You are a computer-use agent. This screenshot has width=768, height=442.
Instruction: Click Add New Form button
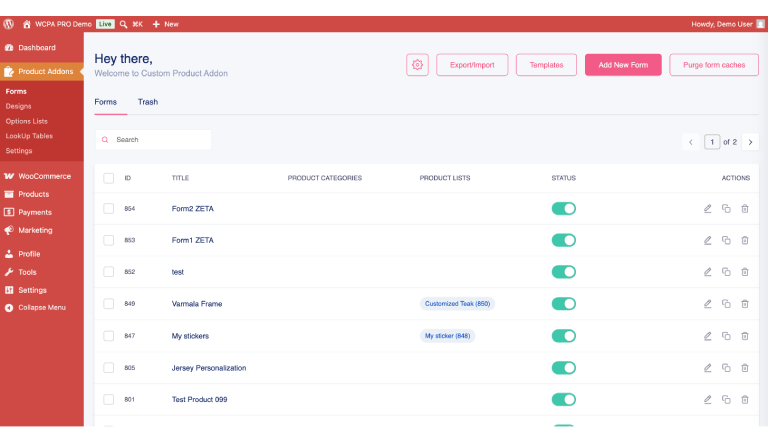click(x=623, y=65)
